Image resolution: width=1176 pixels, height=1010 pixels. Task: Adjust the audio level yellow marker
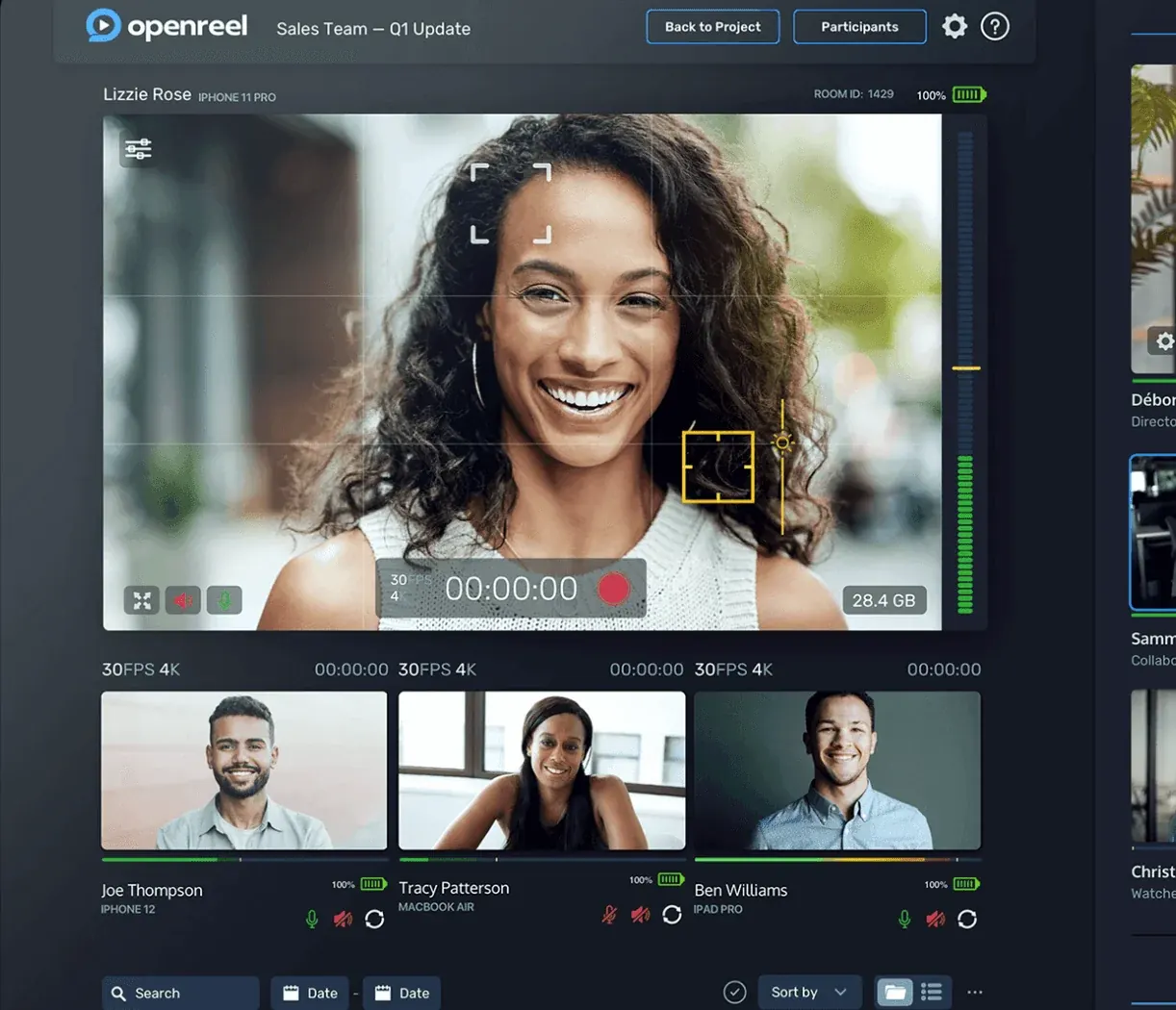965,368
